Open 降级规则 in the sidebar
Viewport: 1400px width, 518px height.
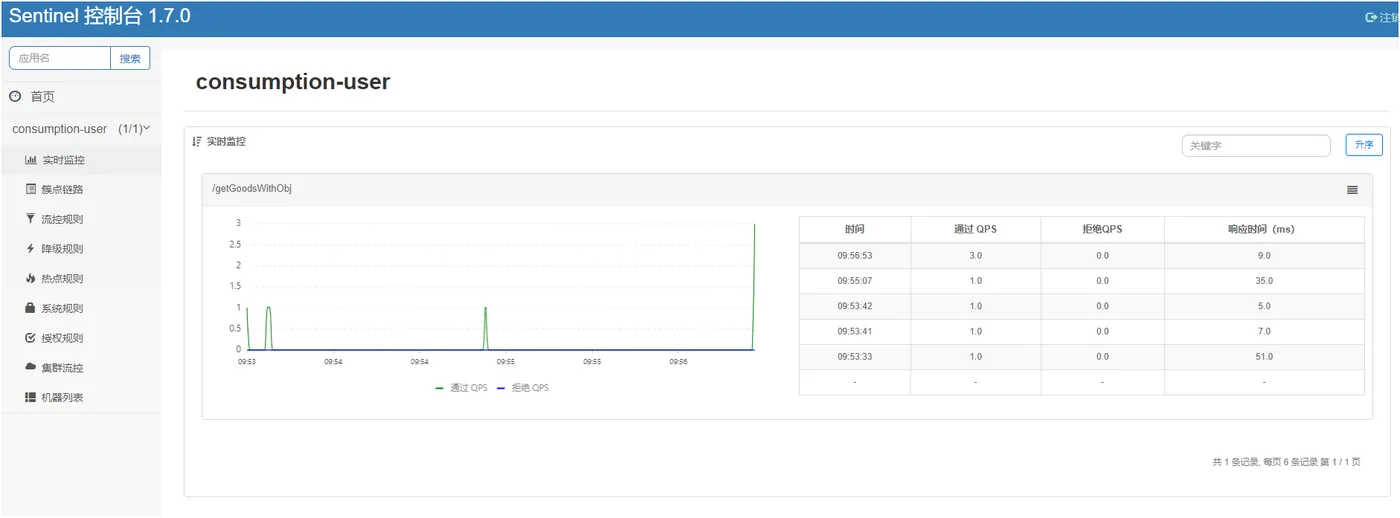80,248
